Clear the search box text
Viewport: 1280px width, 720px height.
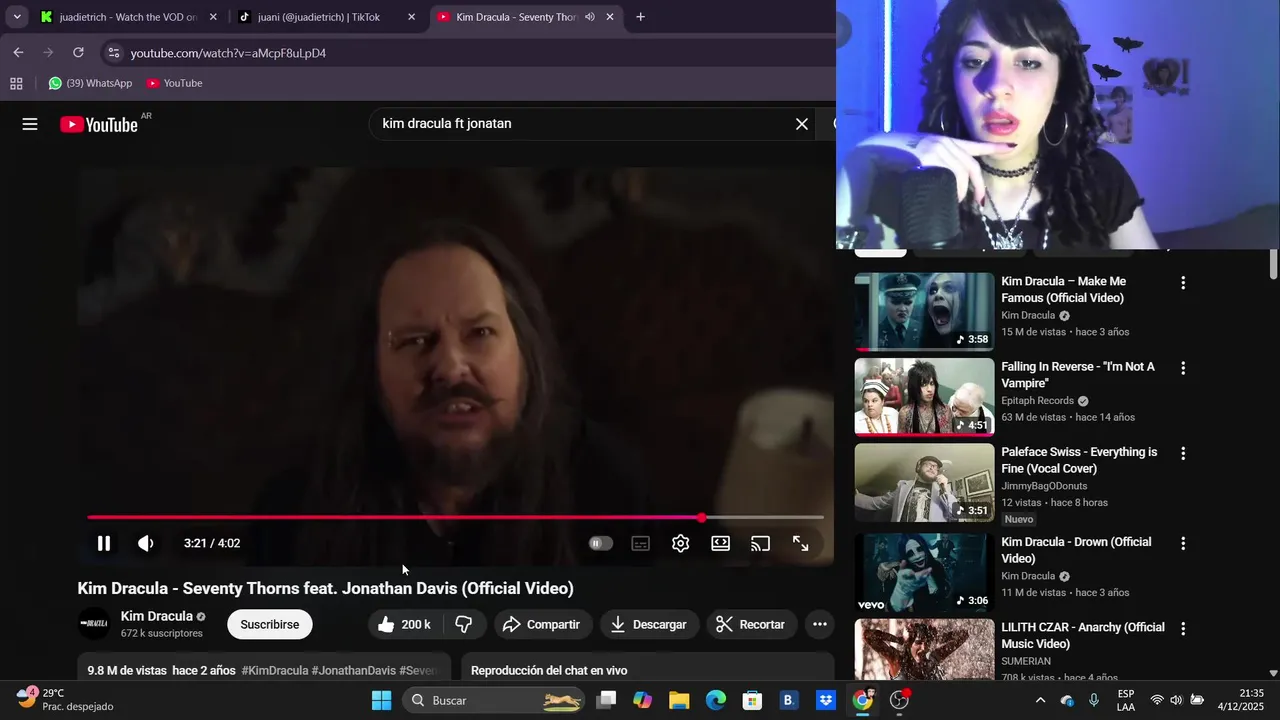802,124
